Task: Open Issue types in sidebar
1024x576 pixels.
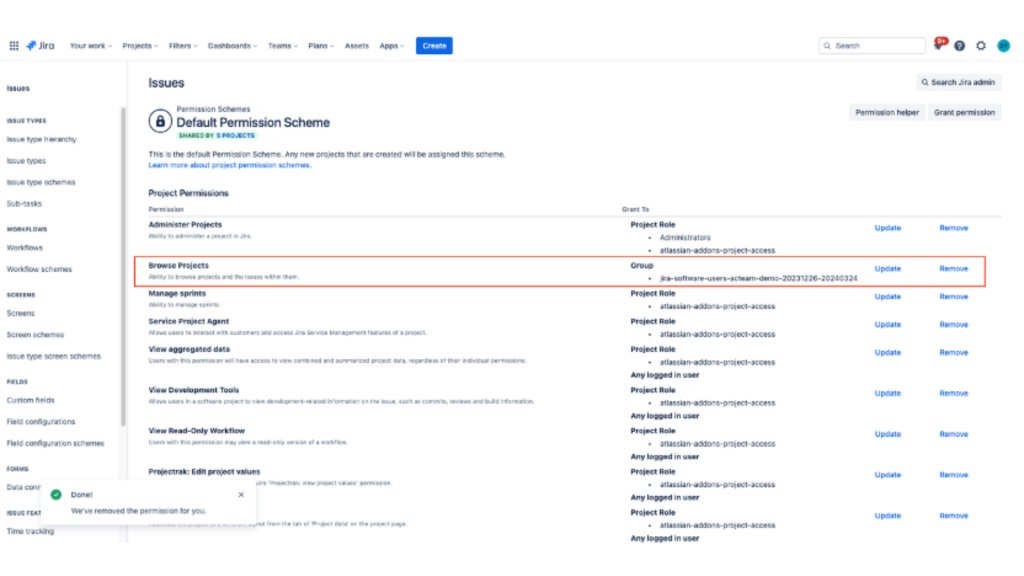Action: point(26,161)
